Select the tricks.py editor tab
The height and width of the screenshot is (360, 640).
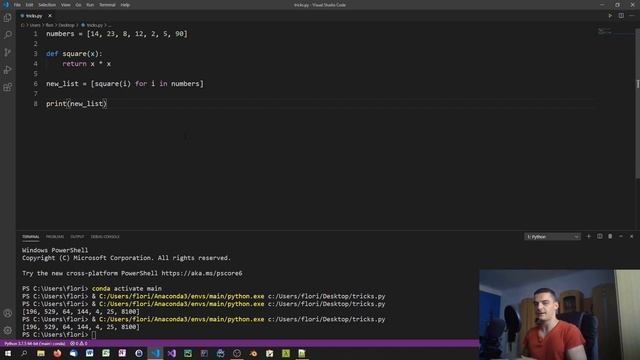click(x=35, y=16)
